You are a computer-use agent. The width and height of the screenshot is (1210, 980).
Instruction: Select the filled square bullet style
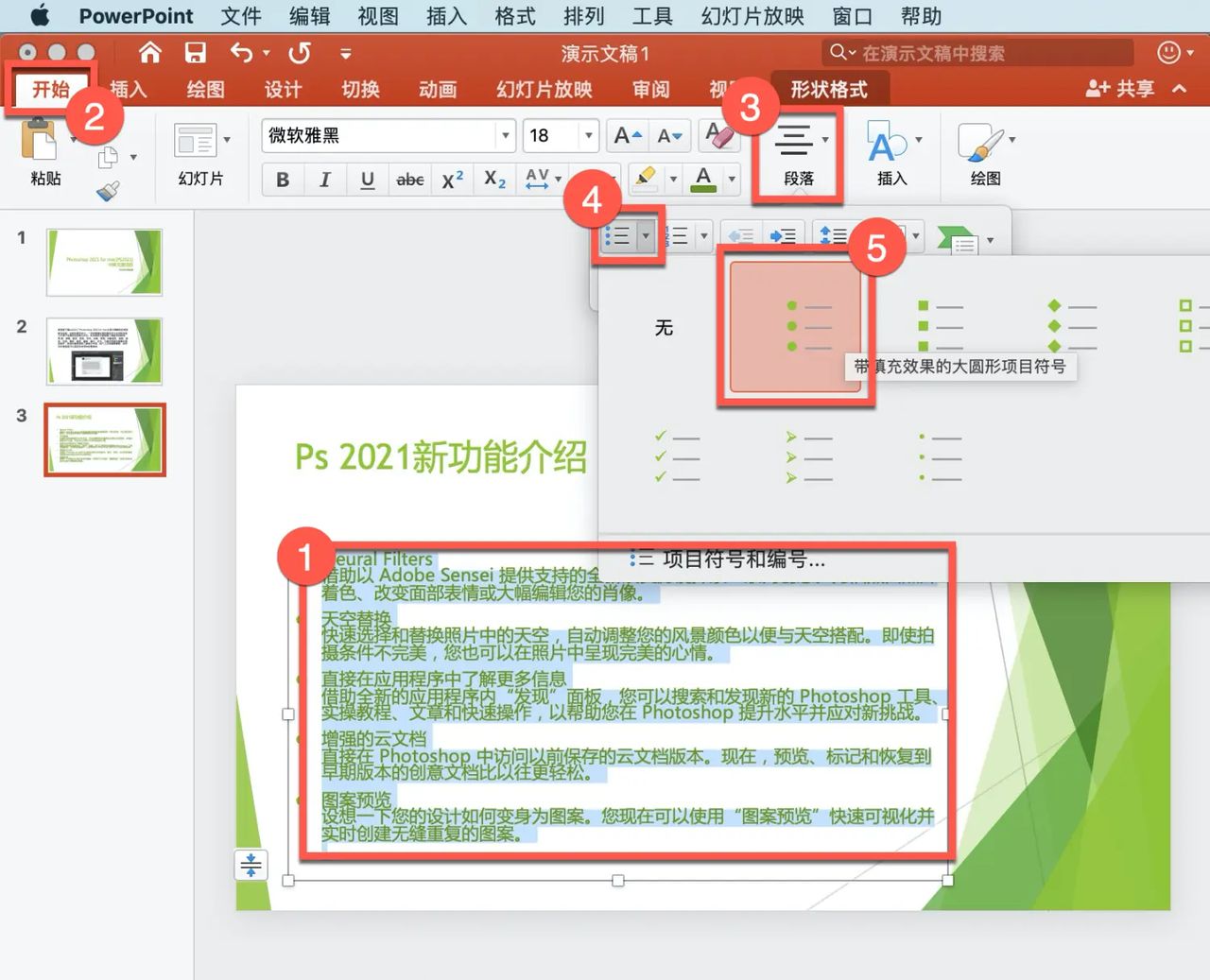pyautogui.click(x=941, y=327)
